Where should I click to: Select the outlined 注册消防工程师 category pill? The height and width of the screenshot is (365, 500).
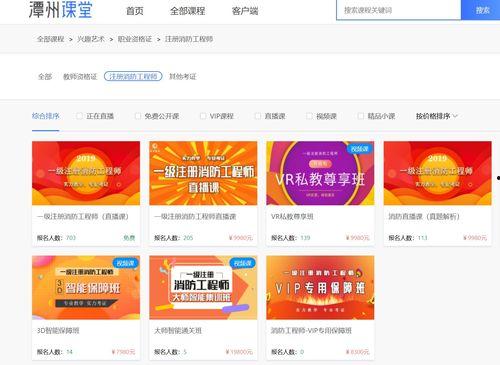[x=133, y=76]
